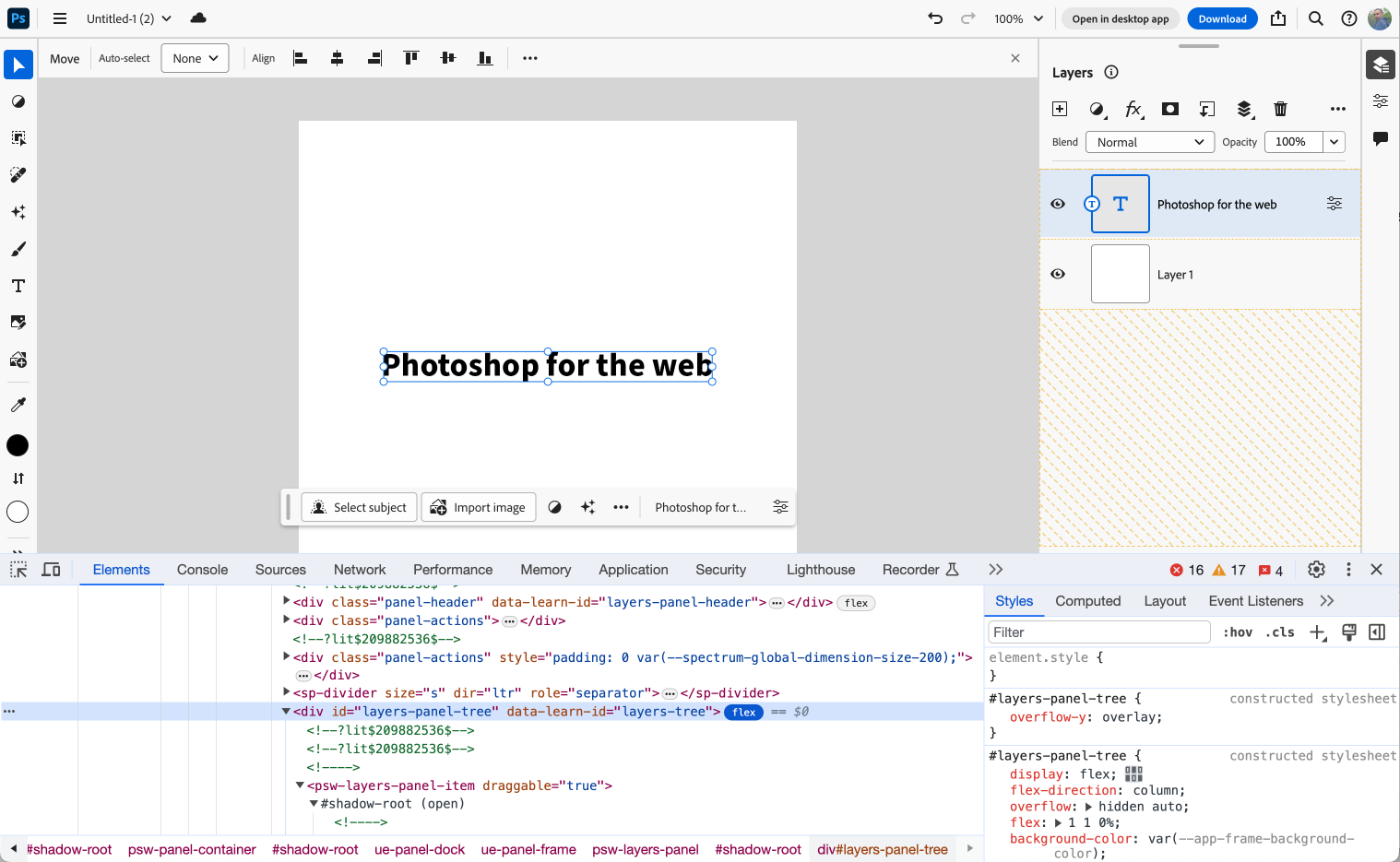Click the Download button
The width and height of the screenshot is (1400, 862).
click(1222, 18)
